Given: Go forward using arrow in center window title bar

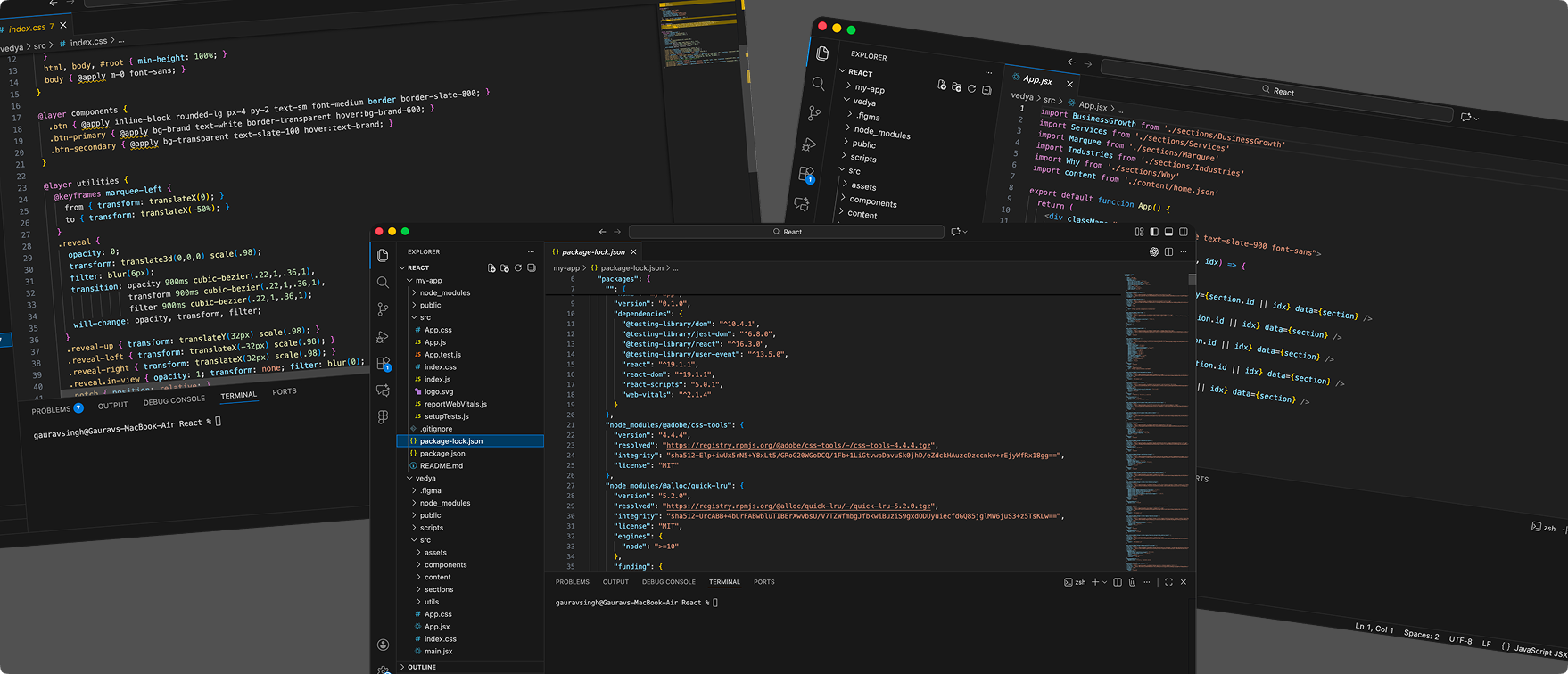Looking at the screenshot, I should pyautogui.click(x=617, y=232).
